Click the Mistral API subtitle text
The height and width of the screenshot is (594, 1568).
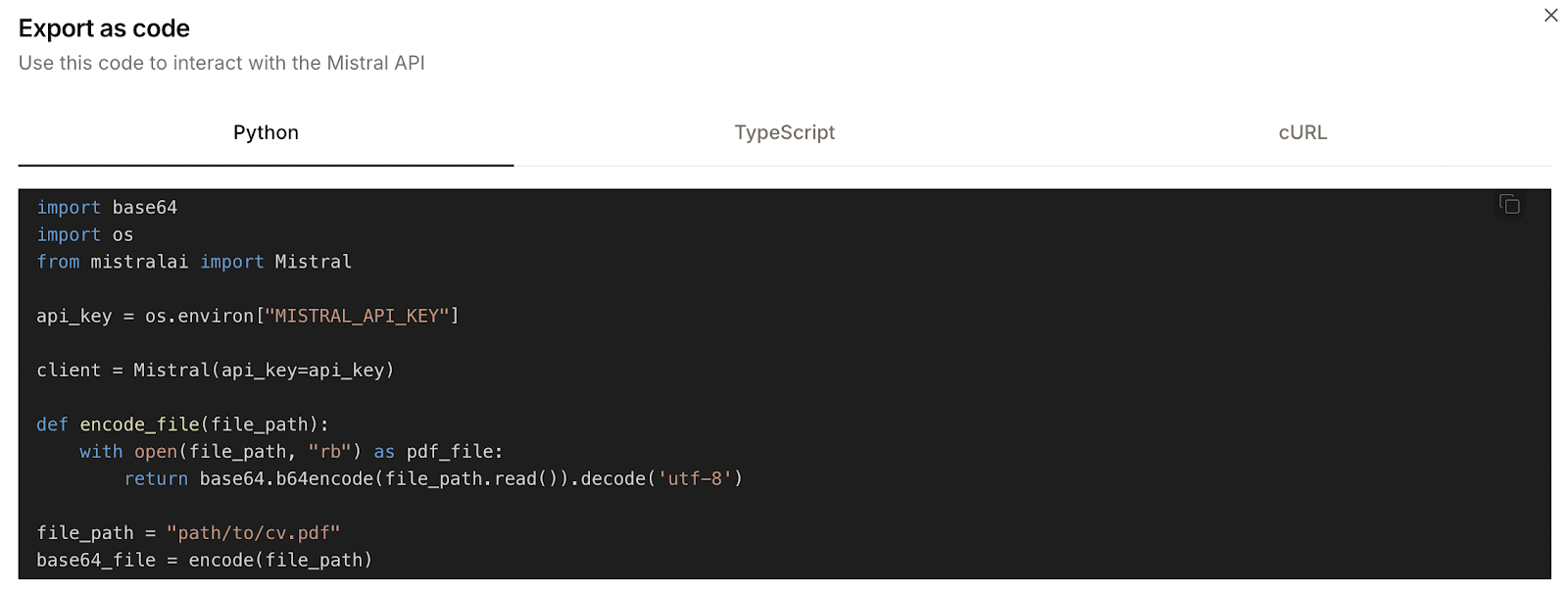[x=220, y=63]
